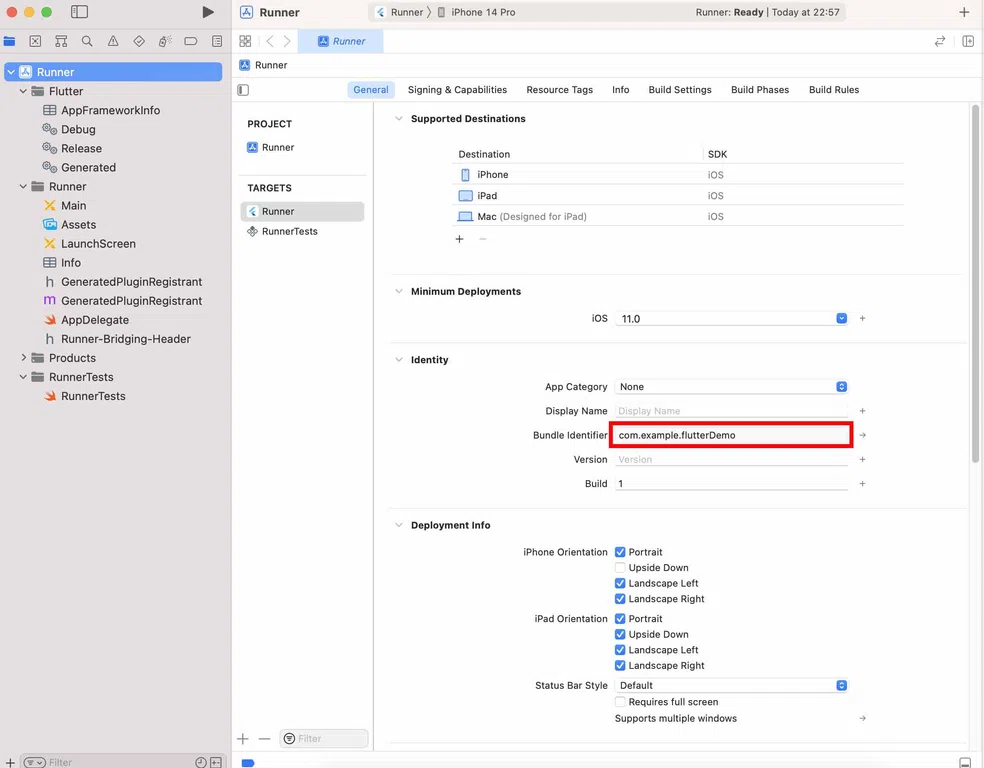
Task: Switch to the Build Rules tab
Action: [834, 90]
